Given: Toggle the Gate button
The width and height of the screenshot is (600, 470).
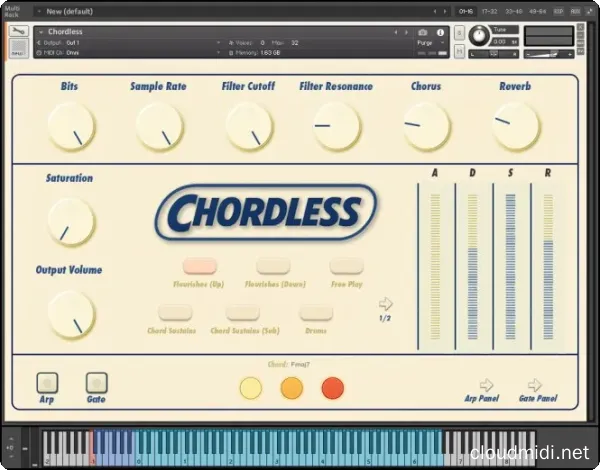Looking at the screenshot, I should pos(96,382).
